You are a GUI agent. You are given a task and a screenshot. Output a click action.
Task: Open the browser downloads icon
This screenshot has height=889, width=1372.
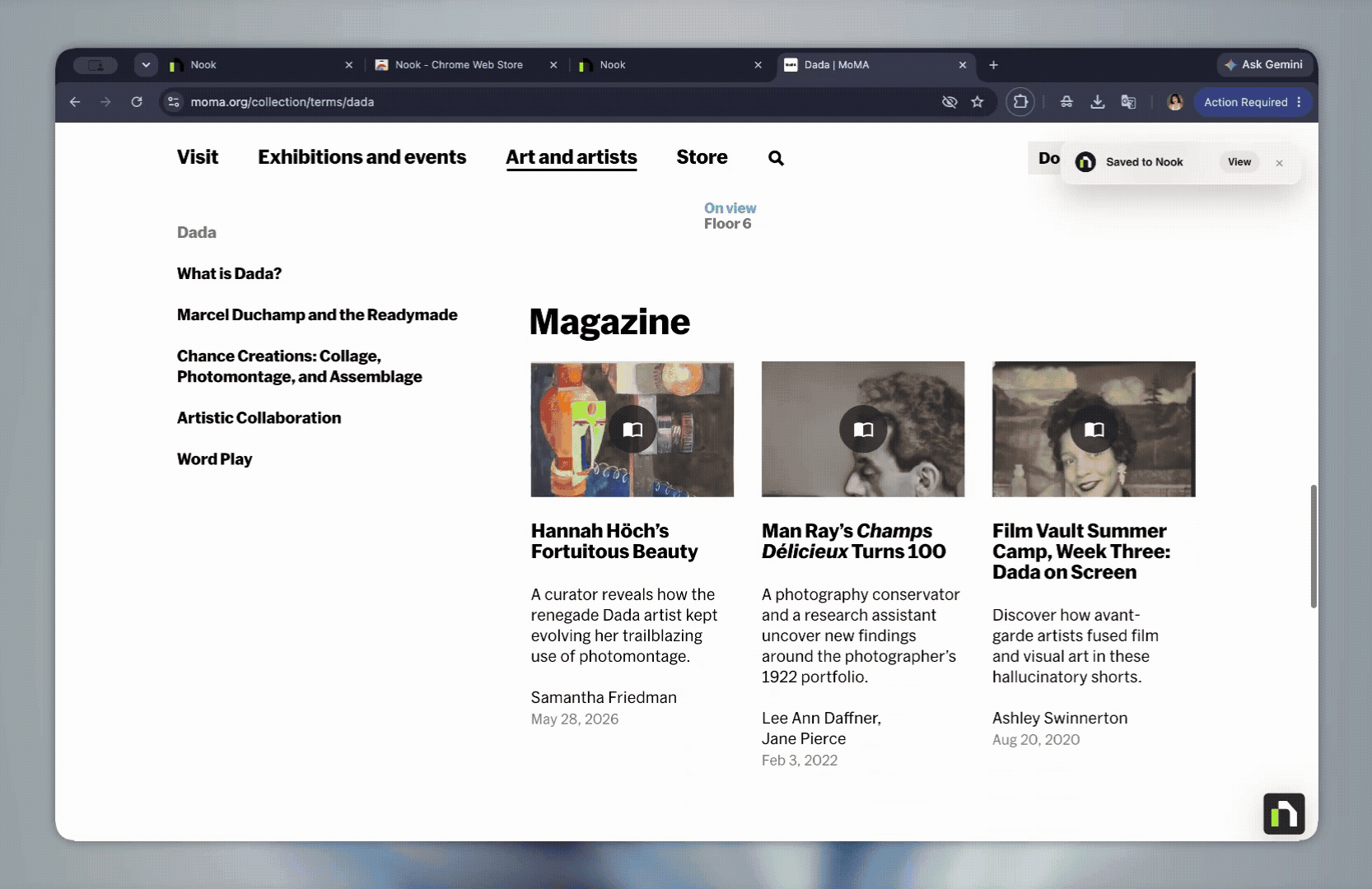pyautogui.click(x=1097, y=102)
